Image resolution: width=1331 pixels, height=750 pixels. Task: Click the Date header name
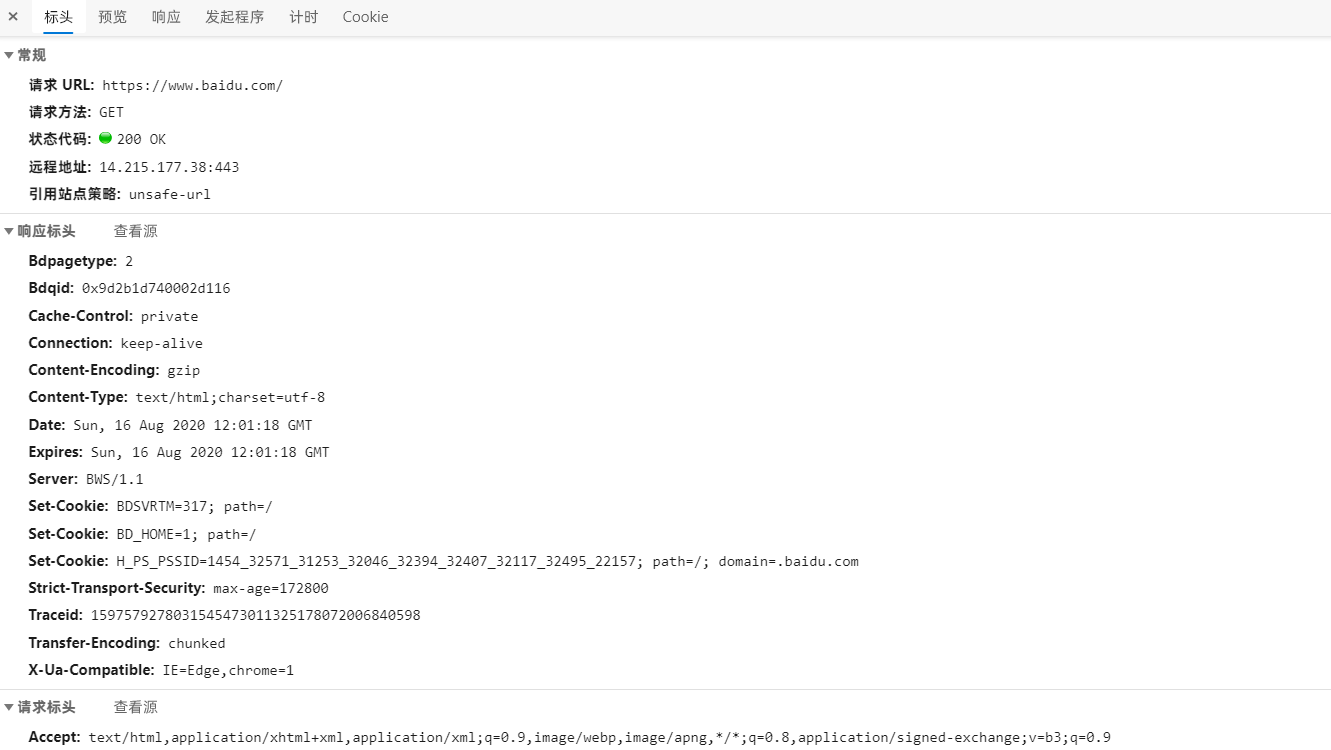click(x=46, y=425)
